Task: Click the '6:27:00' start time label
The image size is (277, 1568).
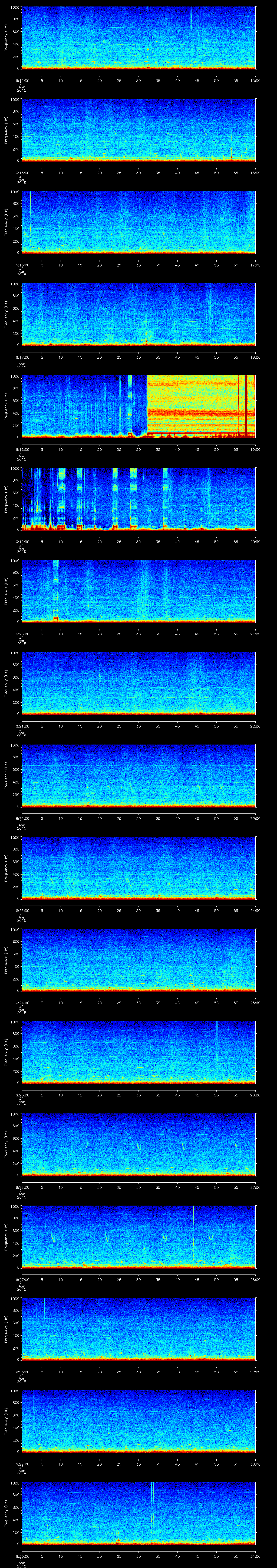Action: tap(22, 1279)
